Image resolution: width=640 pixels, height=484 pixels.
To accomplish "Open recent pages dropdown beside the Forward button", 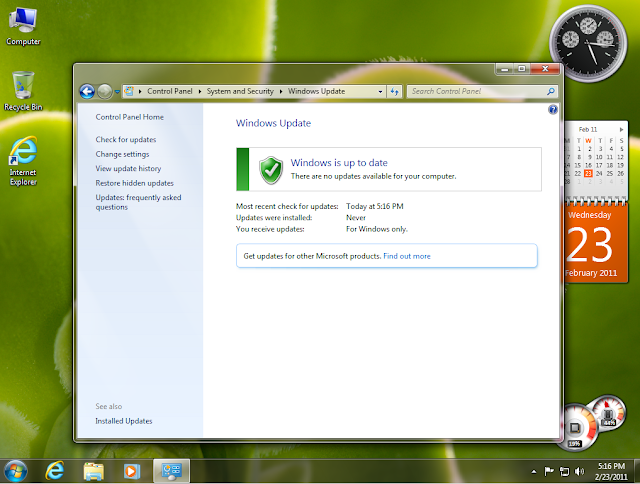I will coord(117,92).
